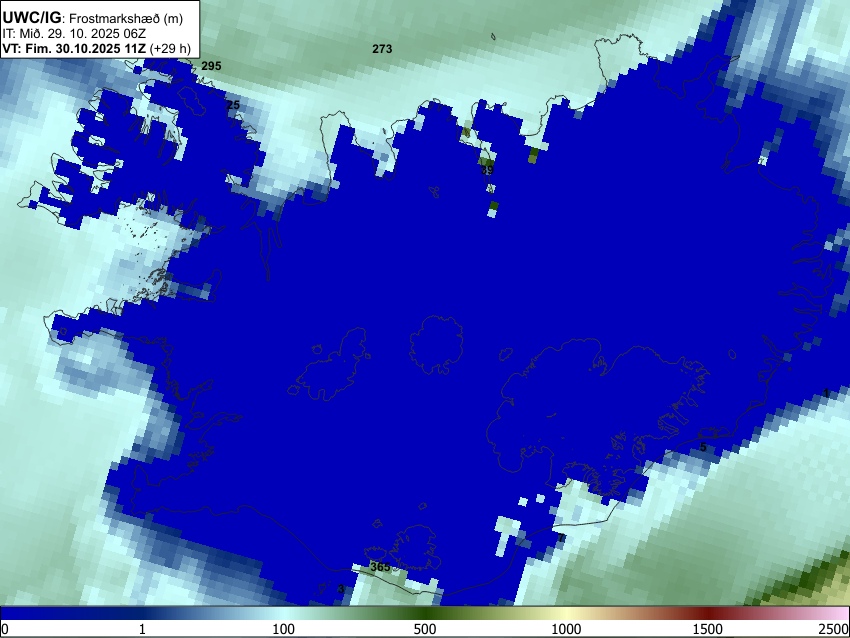Click the "UWC/IG: Frostmarkshæð (m)" title text

pos(93,18)
